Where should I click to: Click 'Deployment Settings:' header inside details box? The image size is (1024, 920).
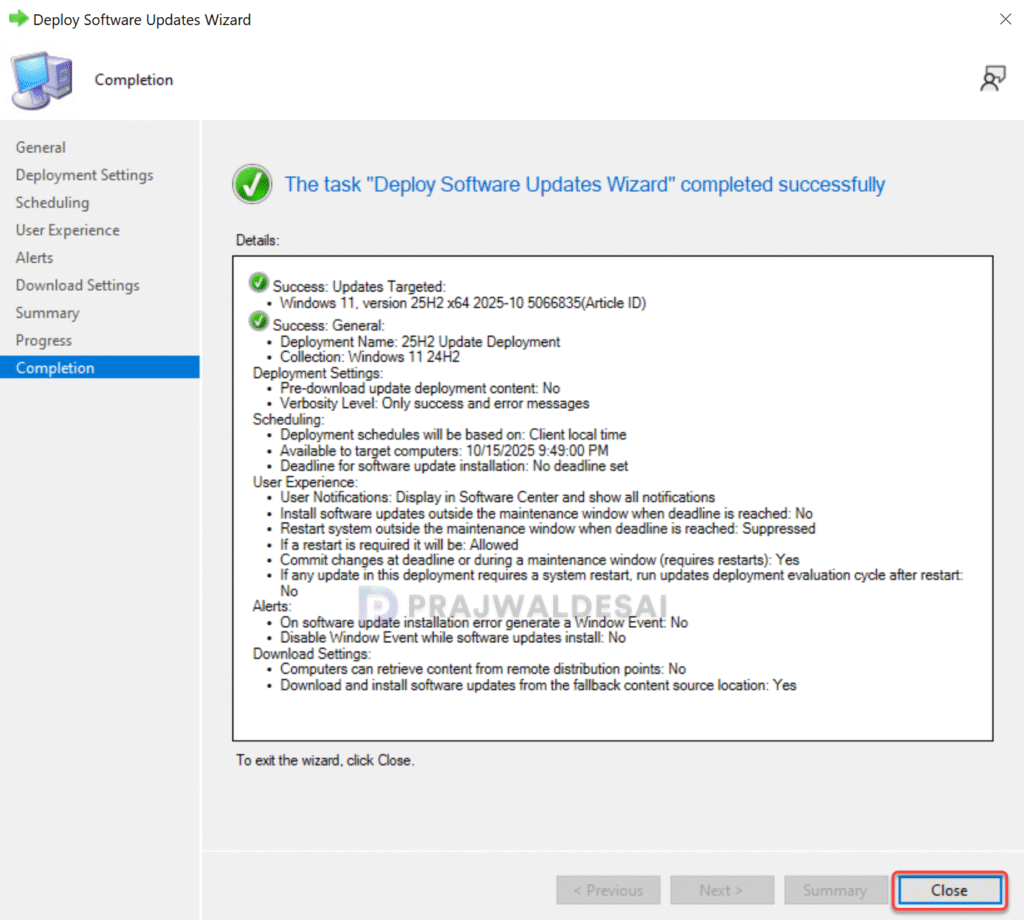[x=318, y=373]
